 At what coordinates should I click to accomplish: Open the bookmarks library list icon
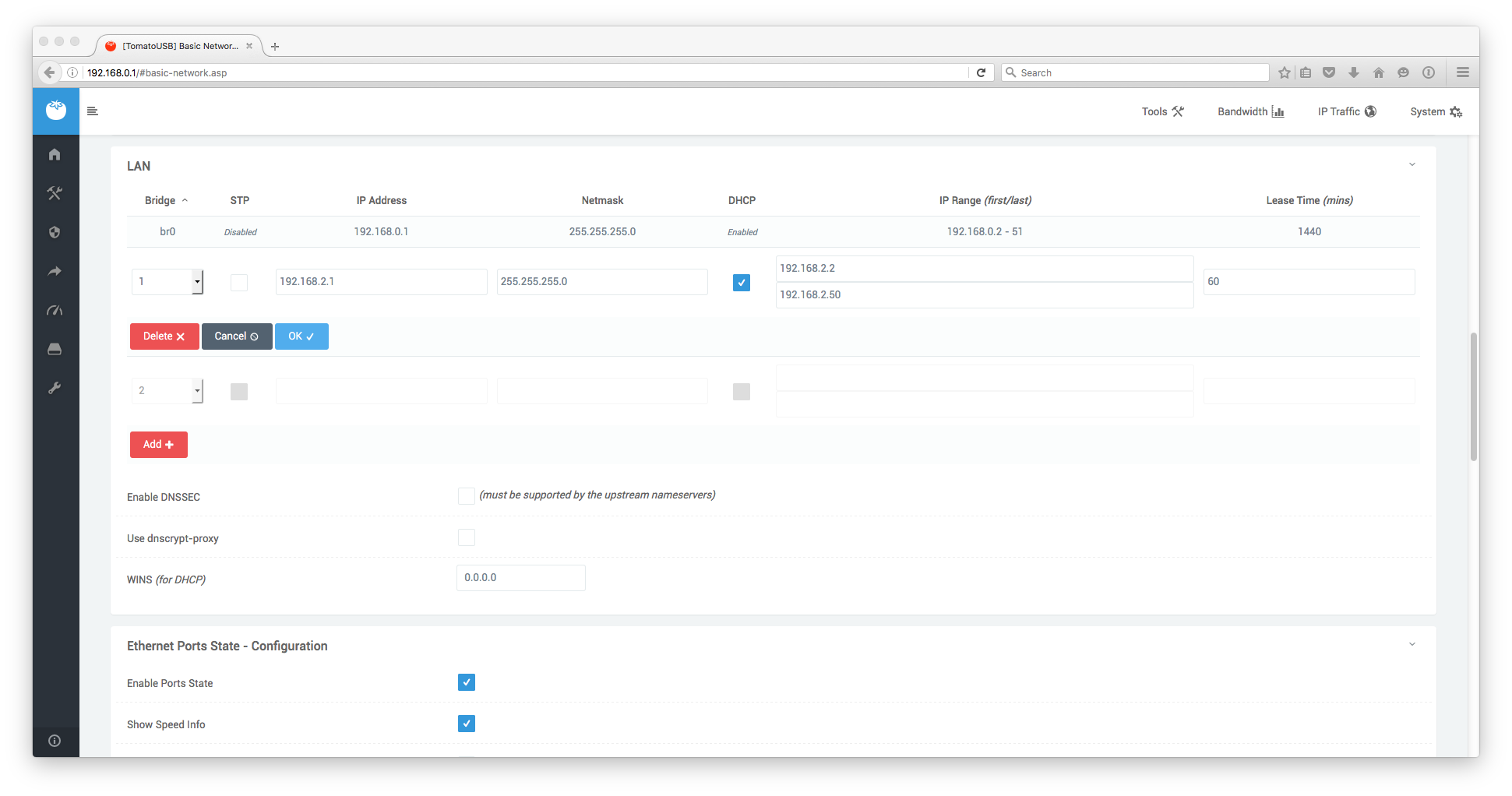point(1306,72)
